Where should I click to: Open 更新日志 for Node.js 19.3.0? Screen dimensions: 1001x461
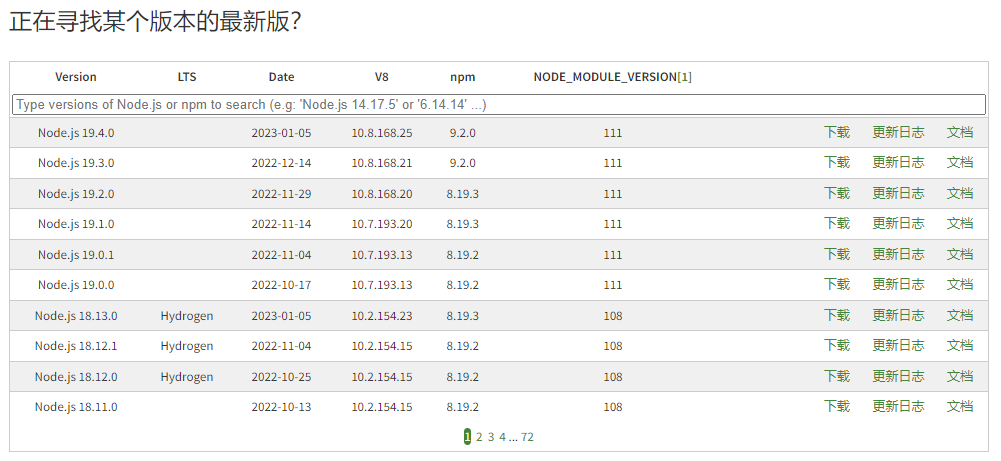898,162
